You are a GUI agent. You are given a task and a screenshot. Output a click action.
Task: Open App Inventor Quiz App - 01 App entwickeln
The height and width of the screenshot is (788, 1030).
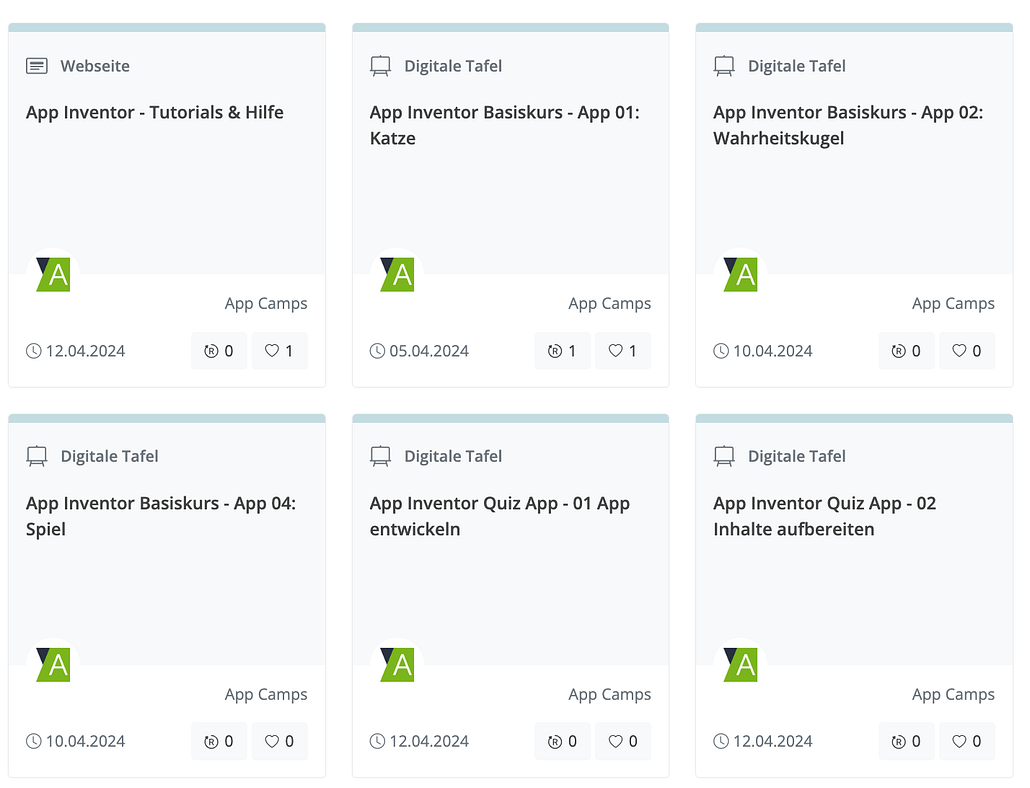[x=500, y=515]
